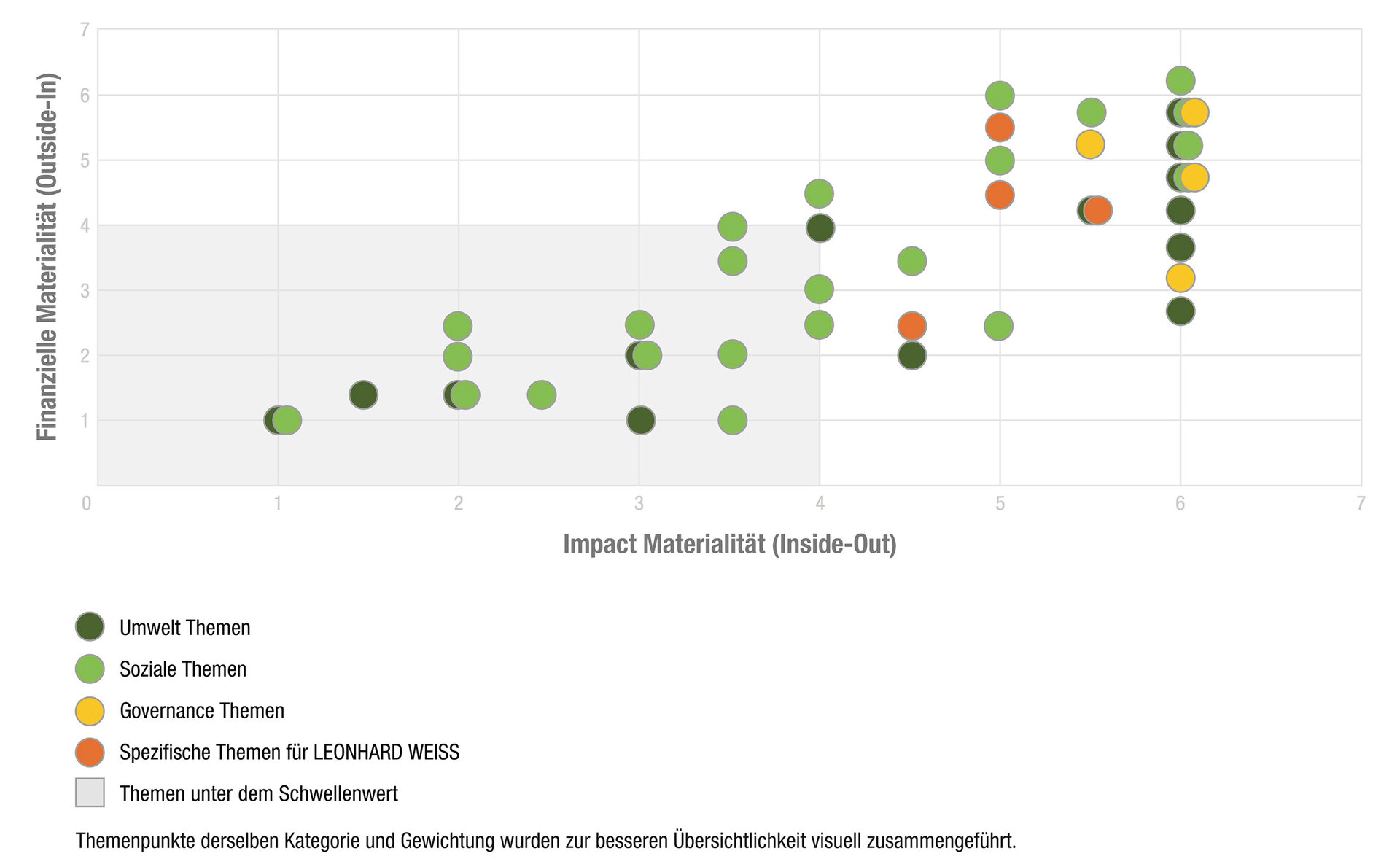Click the 'Themen unter dem Schwellenwert' label
The image size is (1400, 867).
point(259,793)
